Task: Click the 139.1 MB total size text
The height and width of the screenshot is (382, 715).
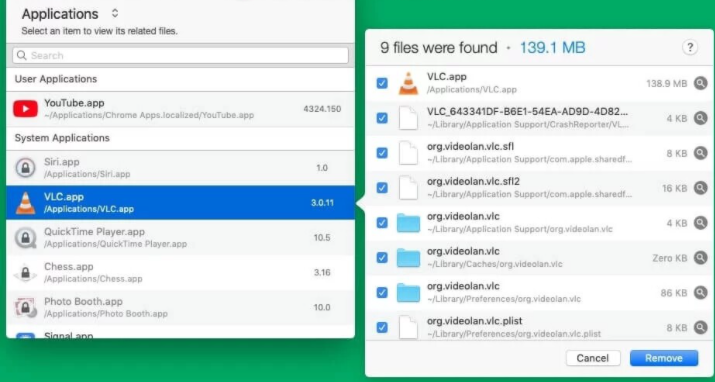Action: tap(553, 47)
